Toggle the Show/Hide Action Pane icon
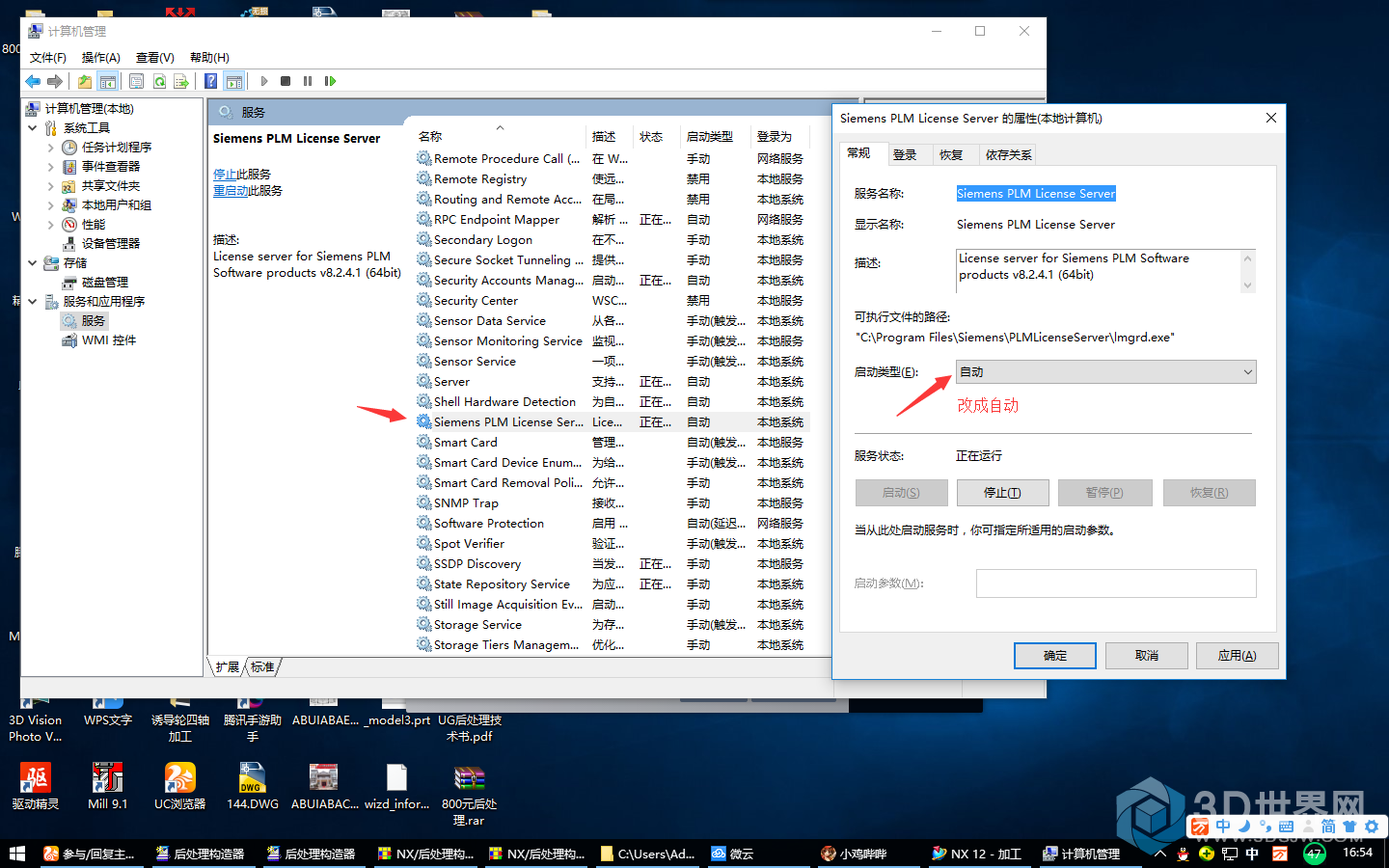1389x868 pixels. (x=234, y=82)
